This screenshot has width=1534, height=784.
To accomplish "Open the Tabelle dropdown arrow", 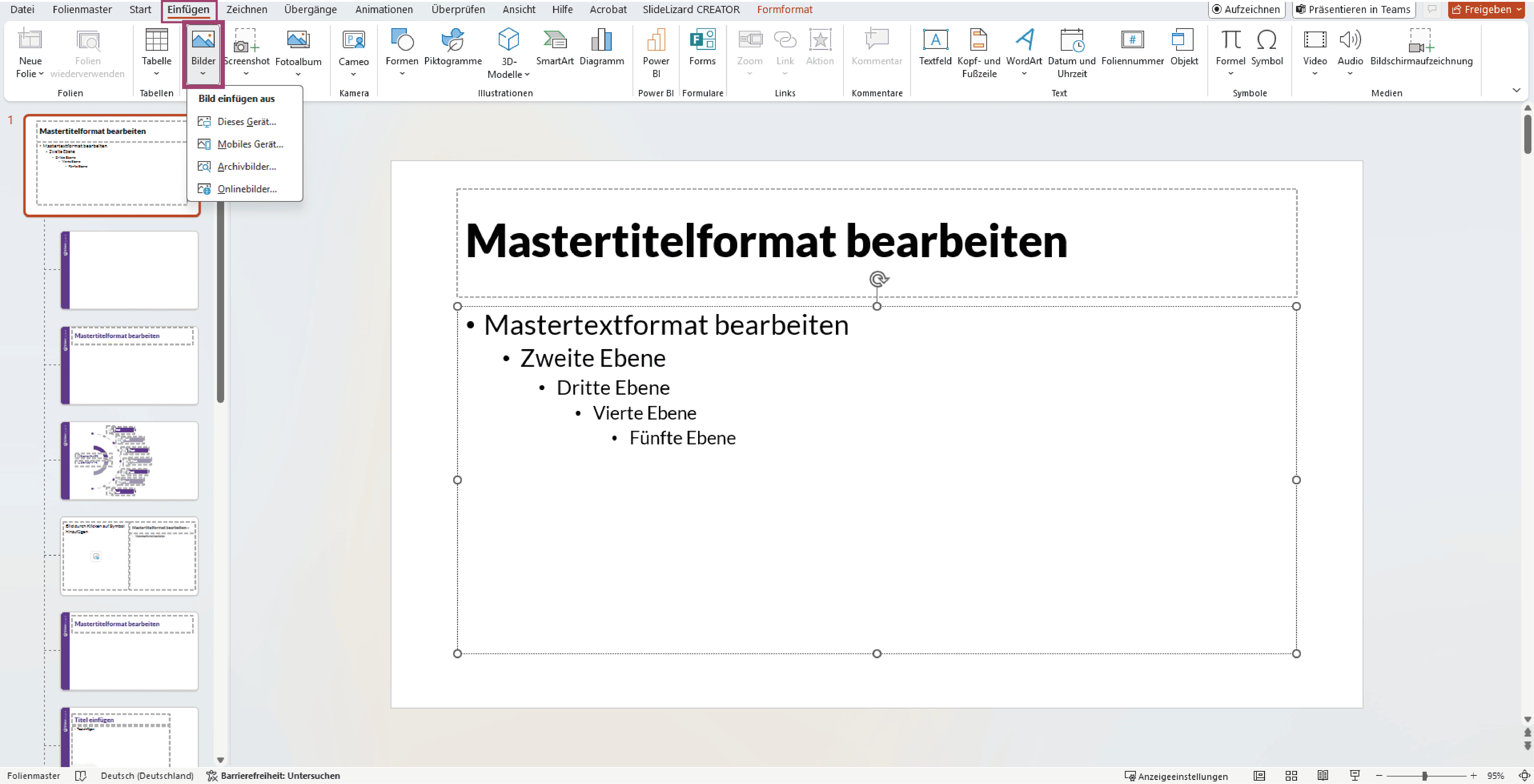I will coord(157,74).
